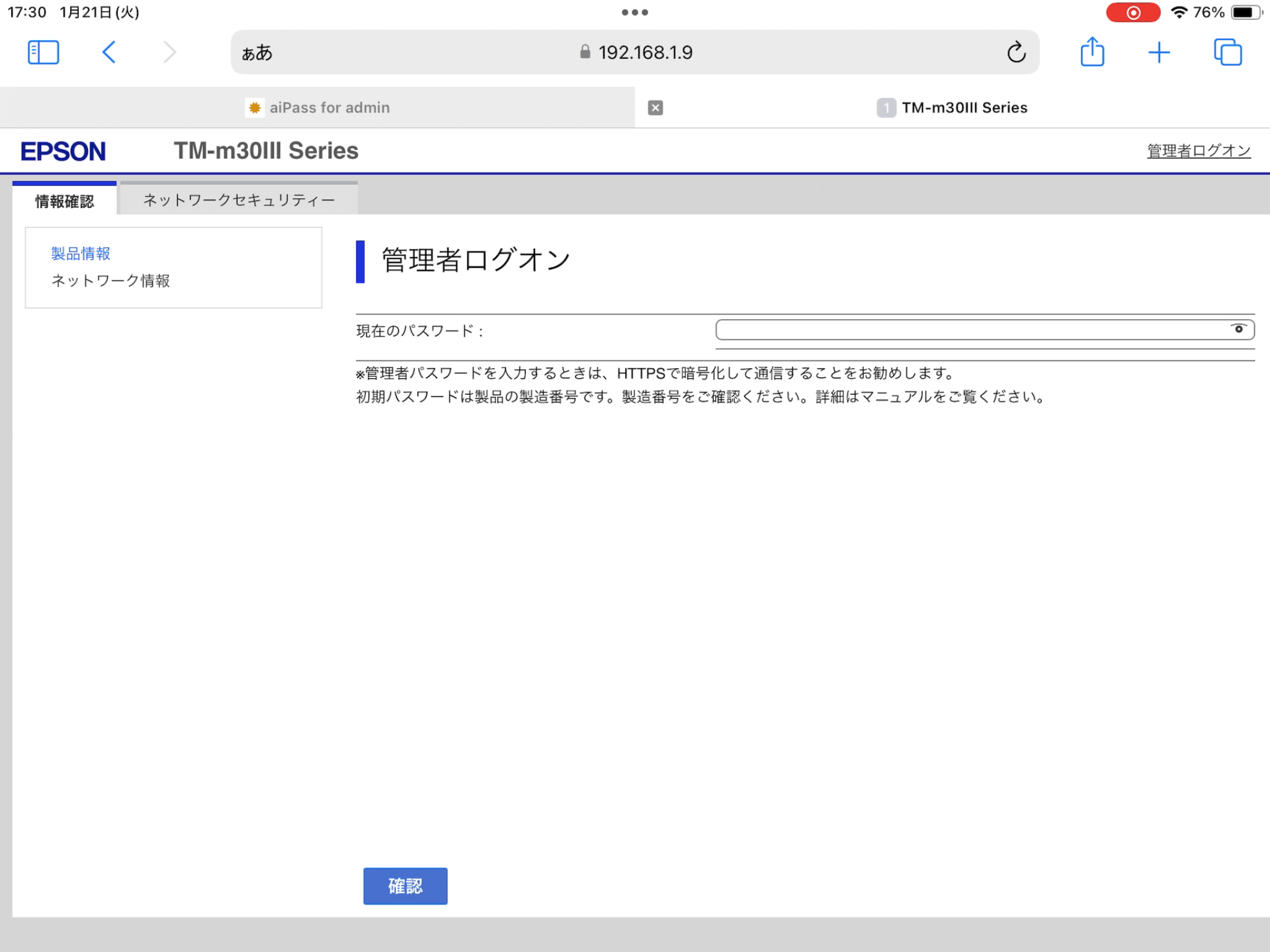Click the TM-m30III Series page heading
Image resolution: width=1270 pixels, height=952 pixels.
pos(266,151)
